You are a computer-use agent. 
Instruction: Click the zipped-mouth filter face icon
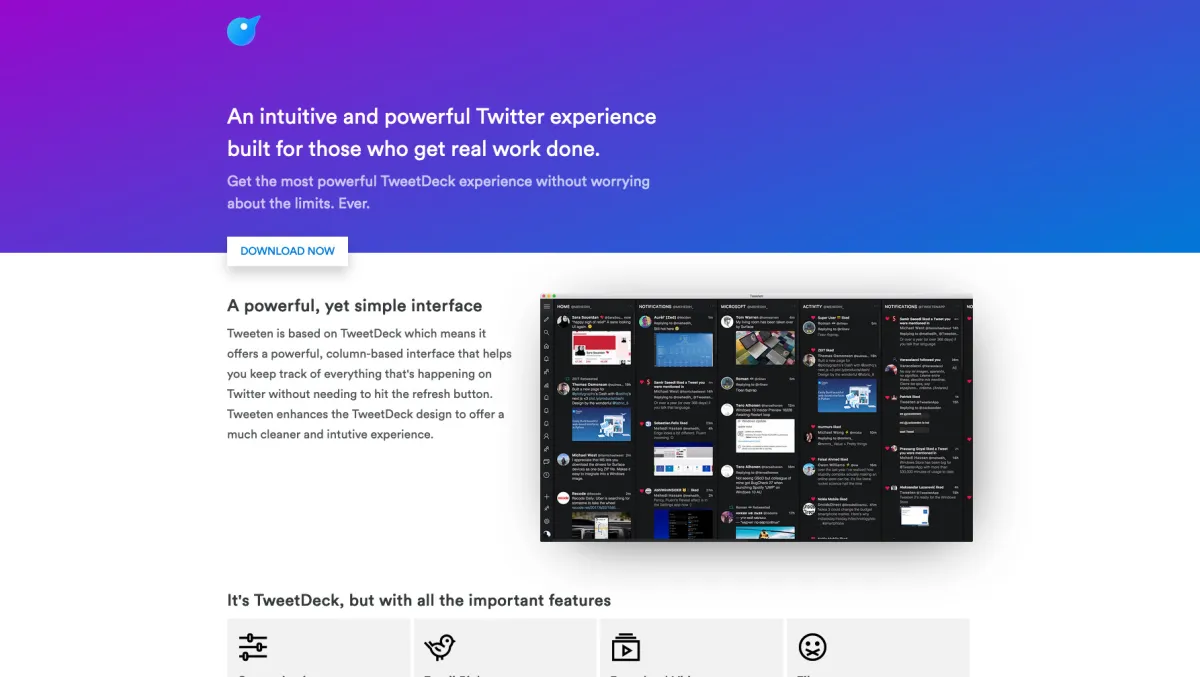pos(812,647)
